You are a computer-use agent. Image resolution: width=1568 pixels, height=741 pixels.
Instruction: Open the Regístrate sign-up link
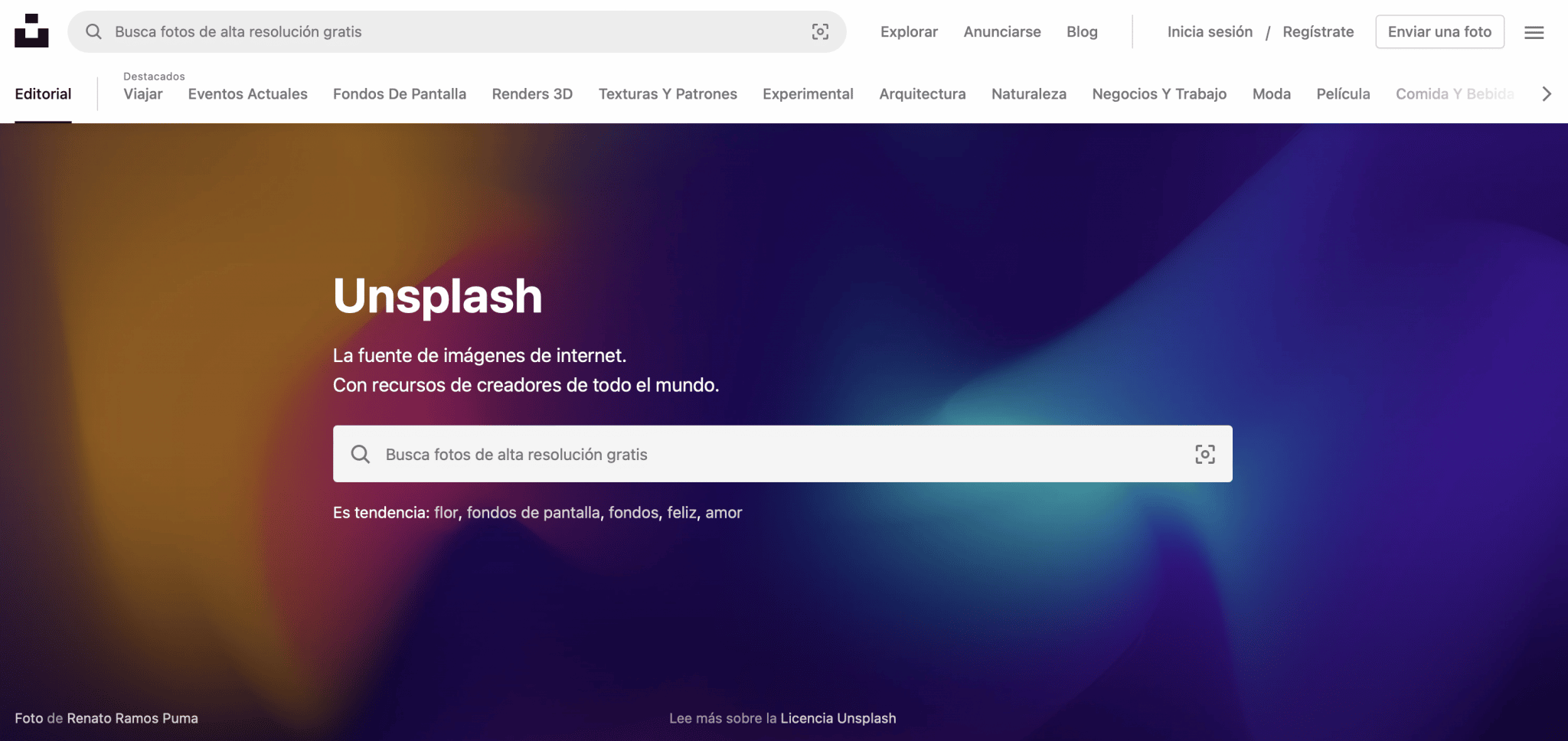click(x=1318, y=32)
